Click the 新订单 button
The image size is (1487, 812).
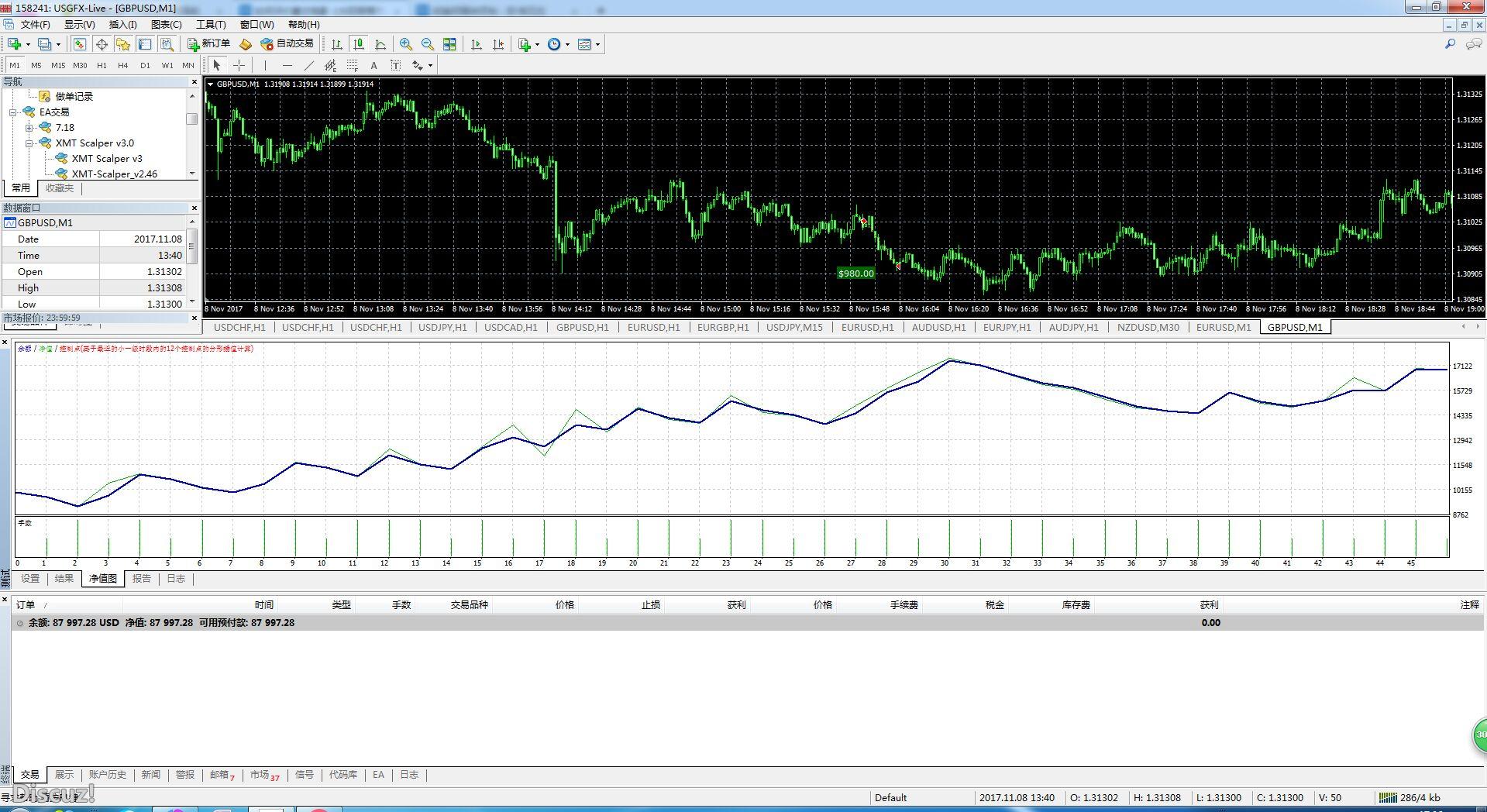tap(208, 44)
